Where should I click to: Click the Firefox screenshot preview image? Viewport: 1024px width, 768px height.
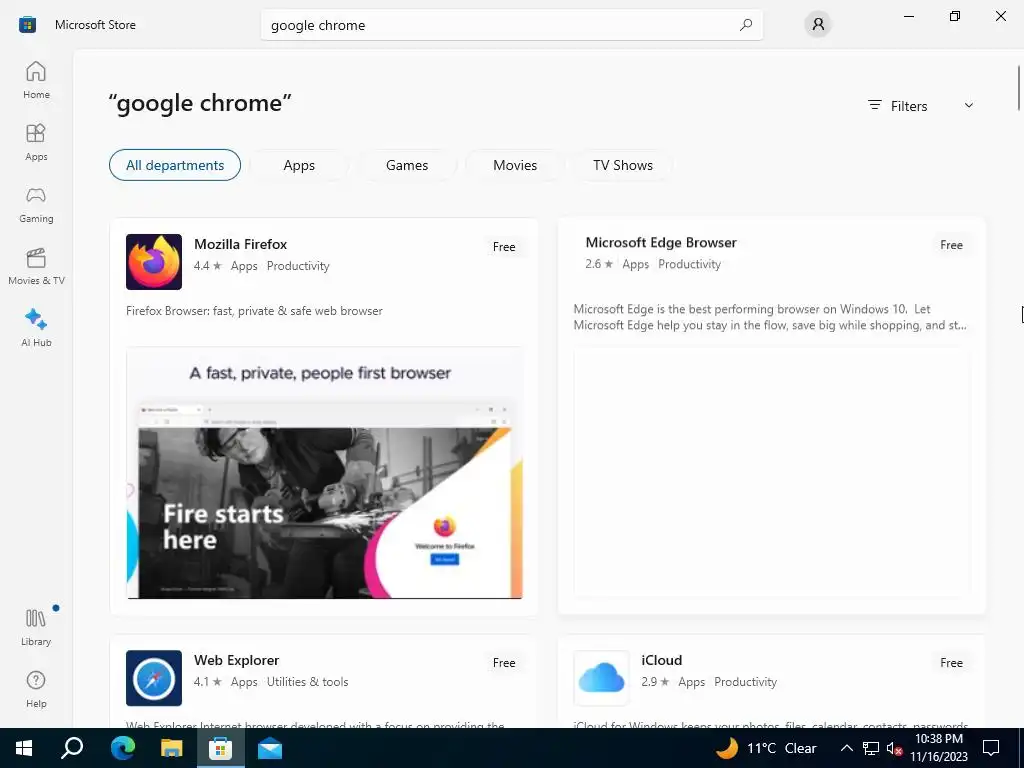[325, 473]
